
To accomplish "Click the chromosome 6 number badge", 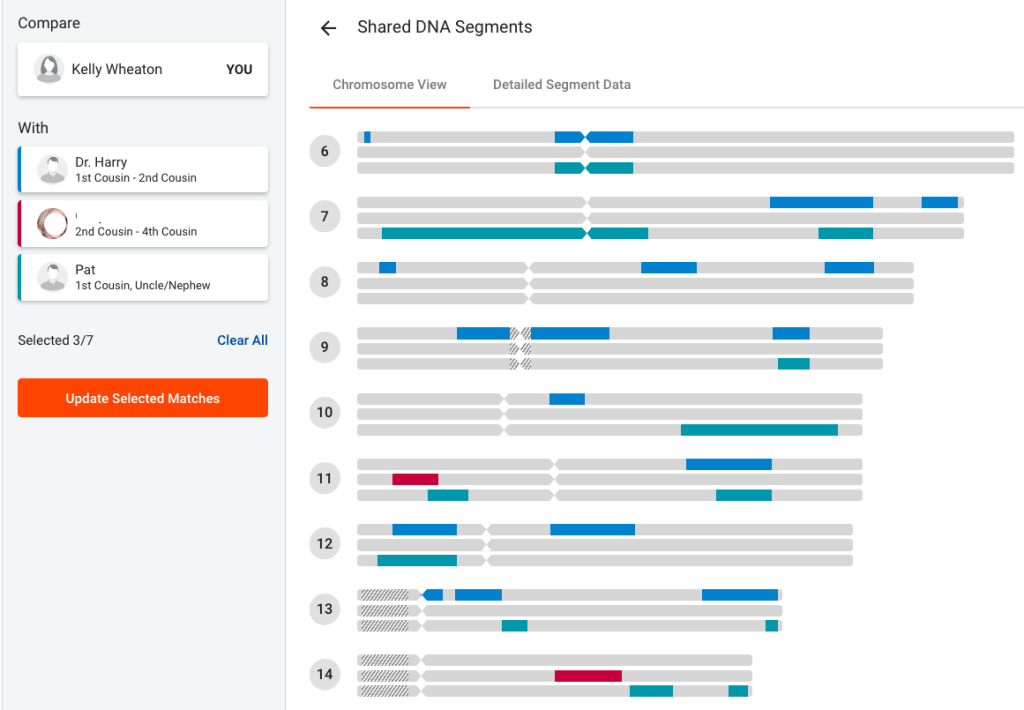I will [x=325, y=152].
